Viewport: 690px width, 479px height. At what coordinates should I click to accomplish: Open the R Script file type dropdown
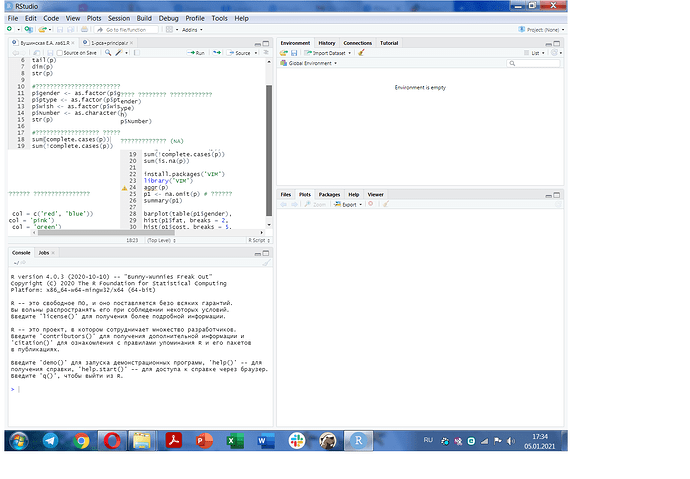click(x=259, y=240)
